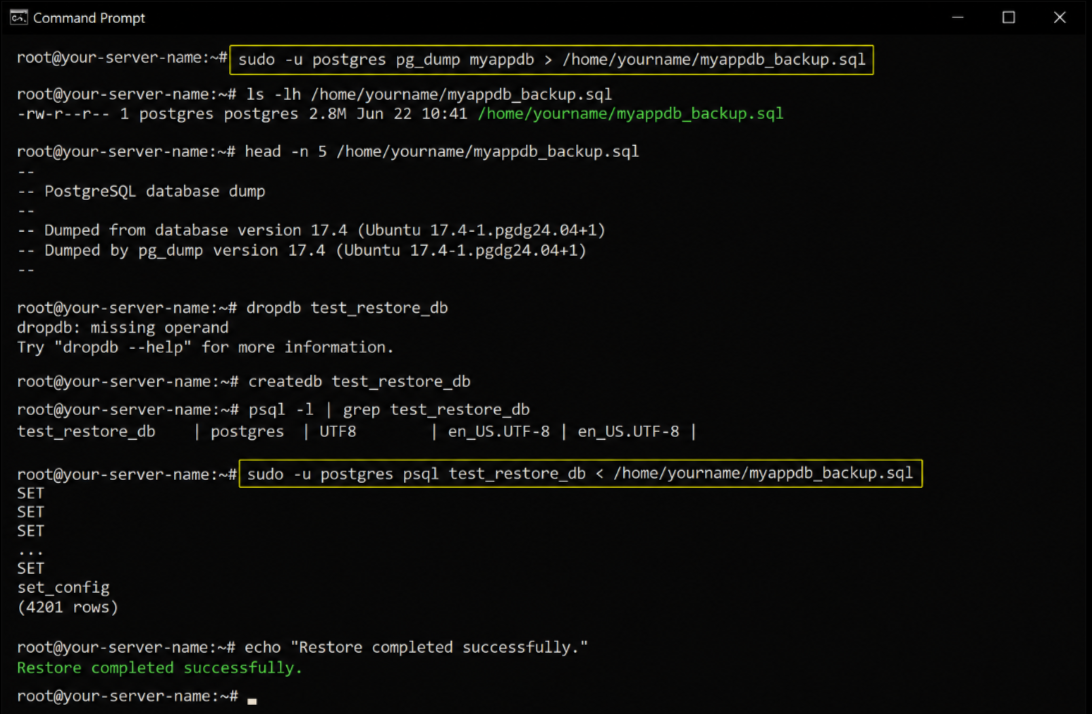Click the Command Prompt icon in the title bar

click(x=19, y=17)
